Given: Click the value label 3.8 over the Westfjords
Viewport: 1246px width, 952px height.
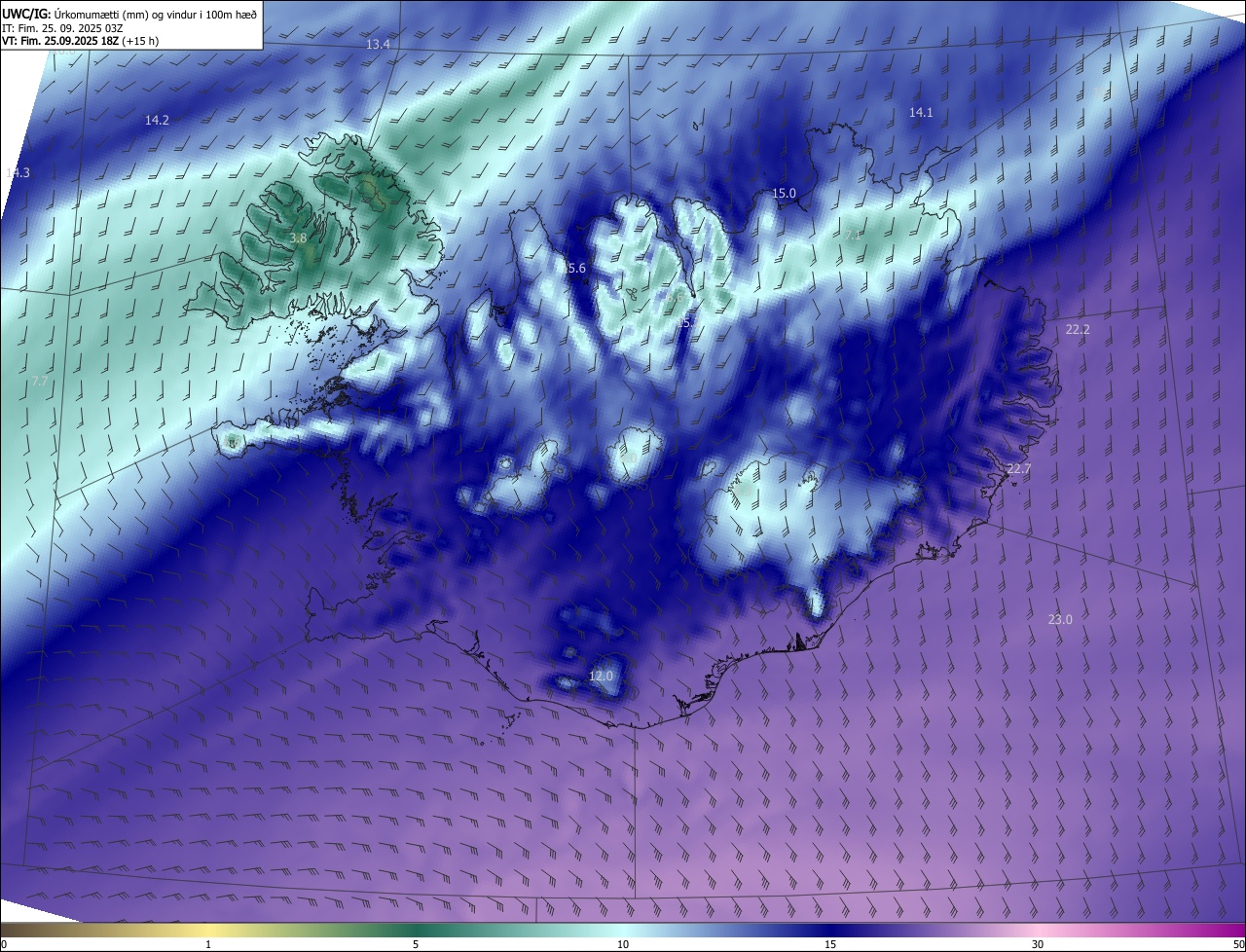Looking at the screenshot, I should (299, 238).
